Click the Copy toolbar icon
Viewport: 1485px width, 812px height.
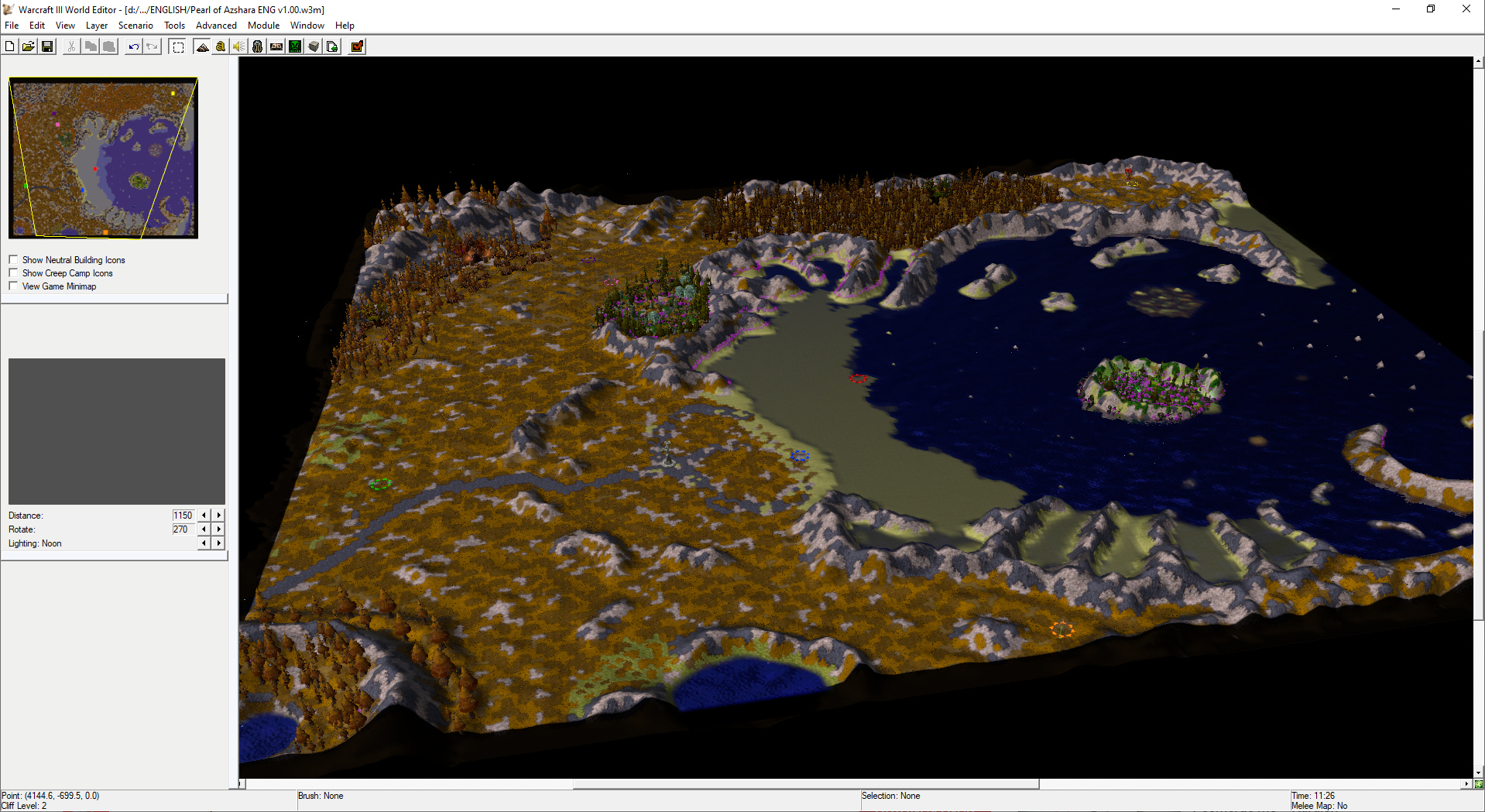click(x=91, y=46)
